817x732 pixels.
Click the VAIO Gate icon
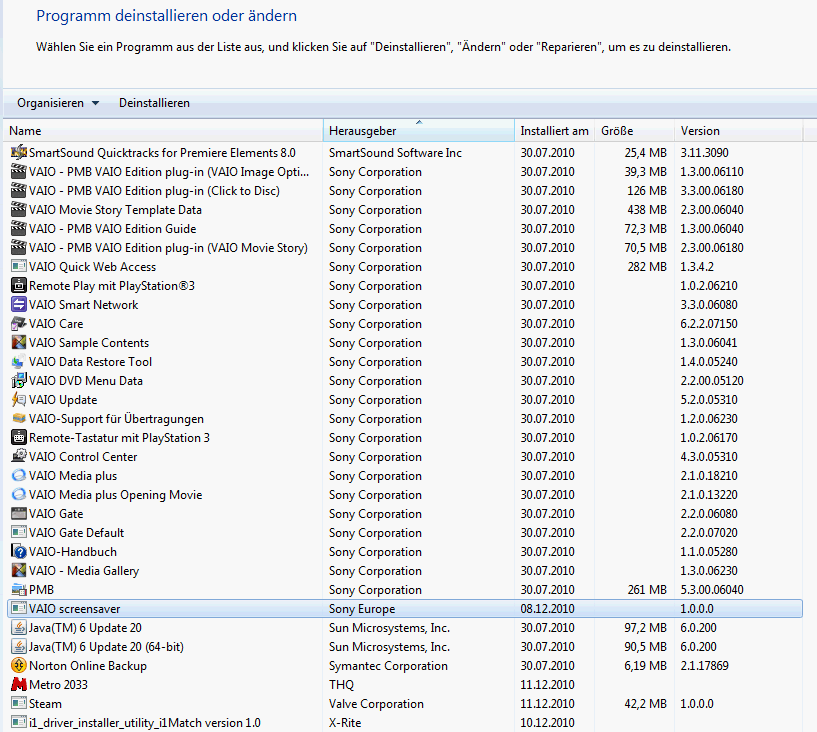click(x=19, y=514)
